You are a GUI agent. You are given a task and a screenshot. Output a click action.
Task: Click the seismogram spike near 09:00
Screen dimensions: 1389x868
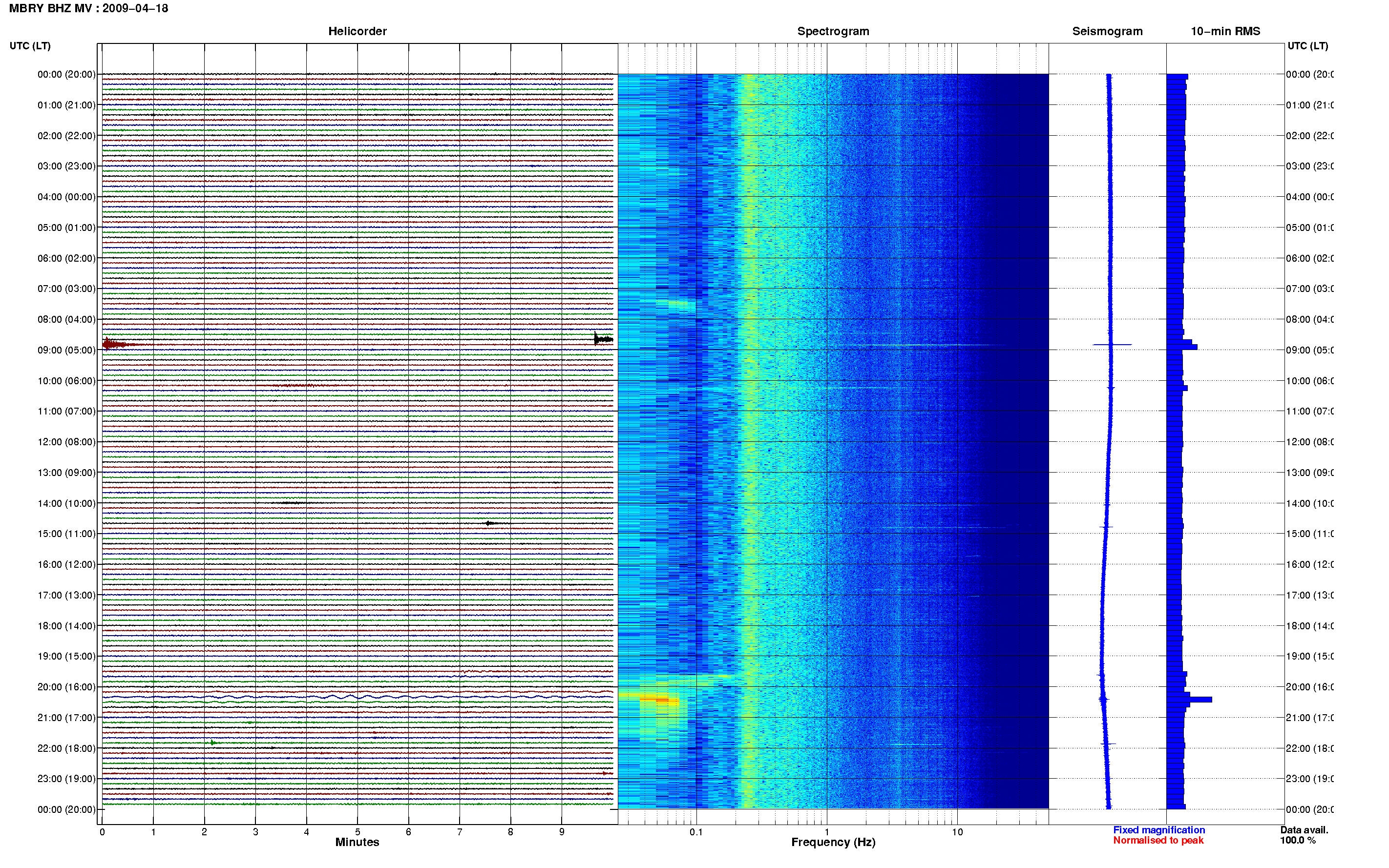tap(1112, 345)
